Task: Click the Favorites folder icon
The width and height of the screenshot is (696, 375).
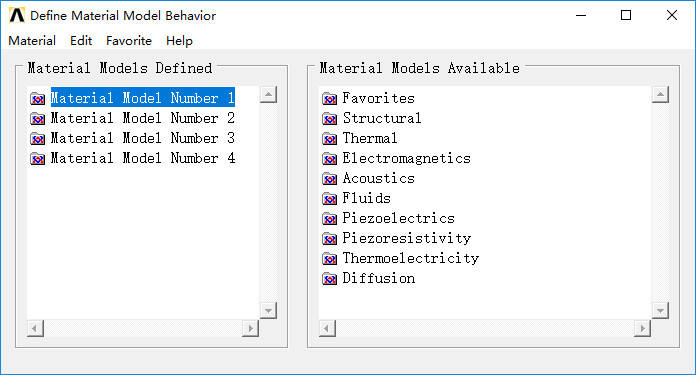Action: click(329, 99)
